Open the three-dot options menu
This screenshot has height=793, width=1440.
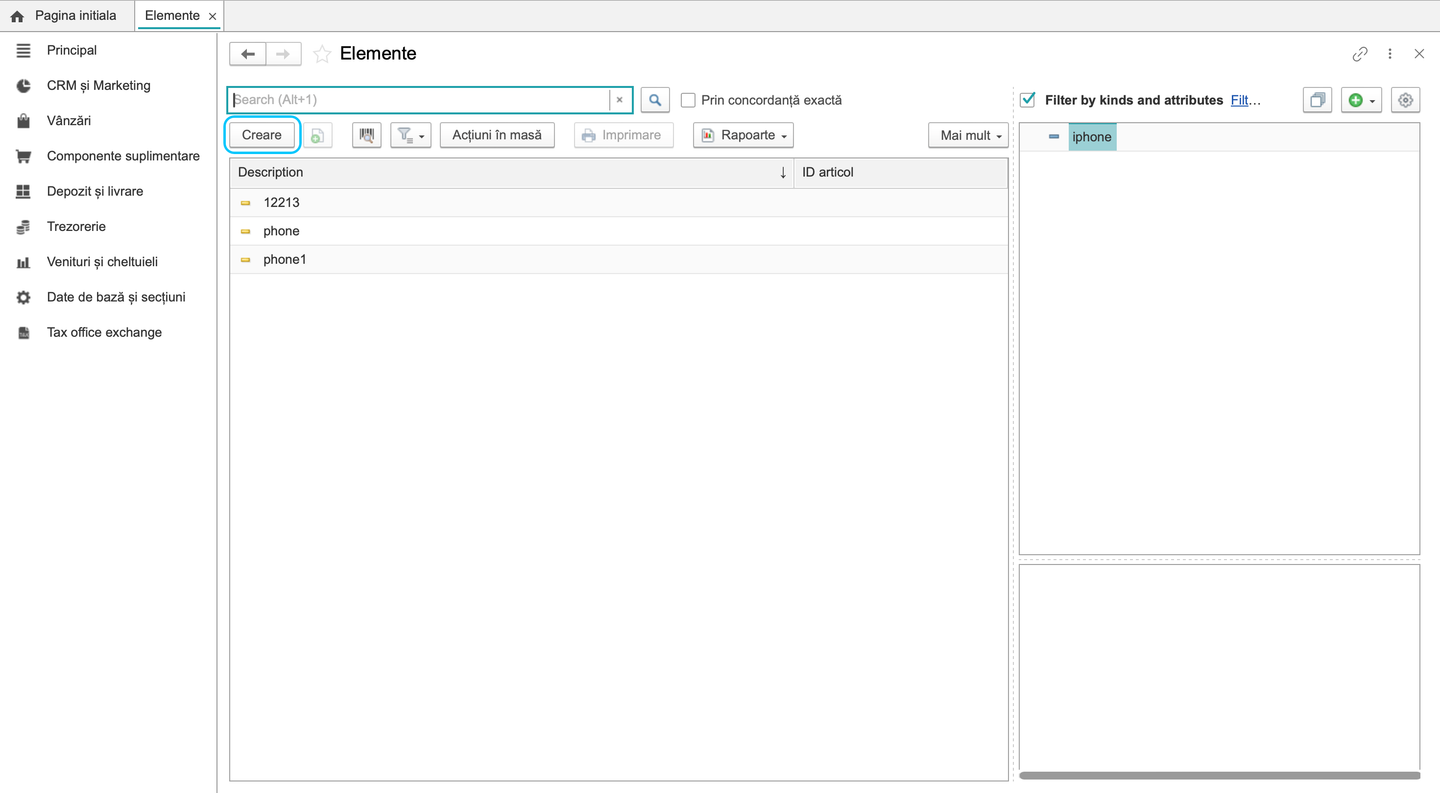click(1390, 54)
